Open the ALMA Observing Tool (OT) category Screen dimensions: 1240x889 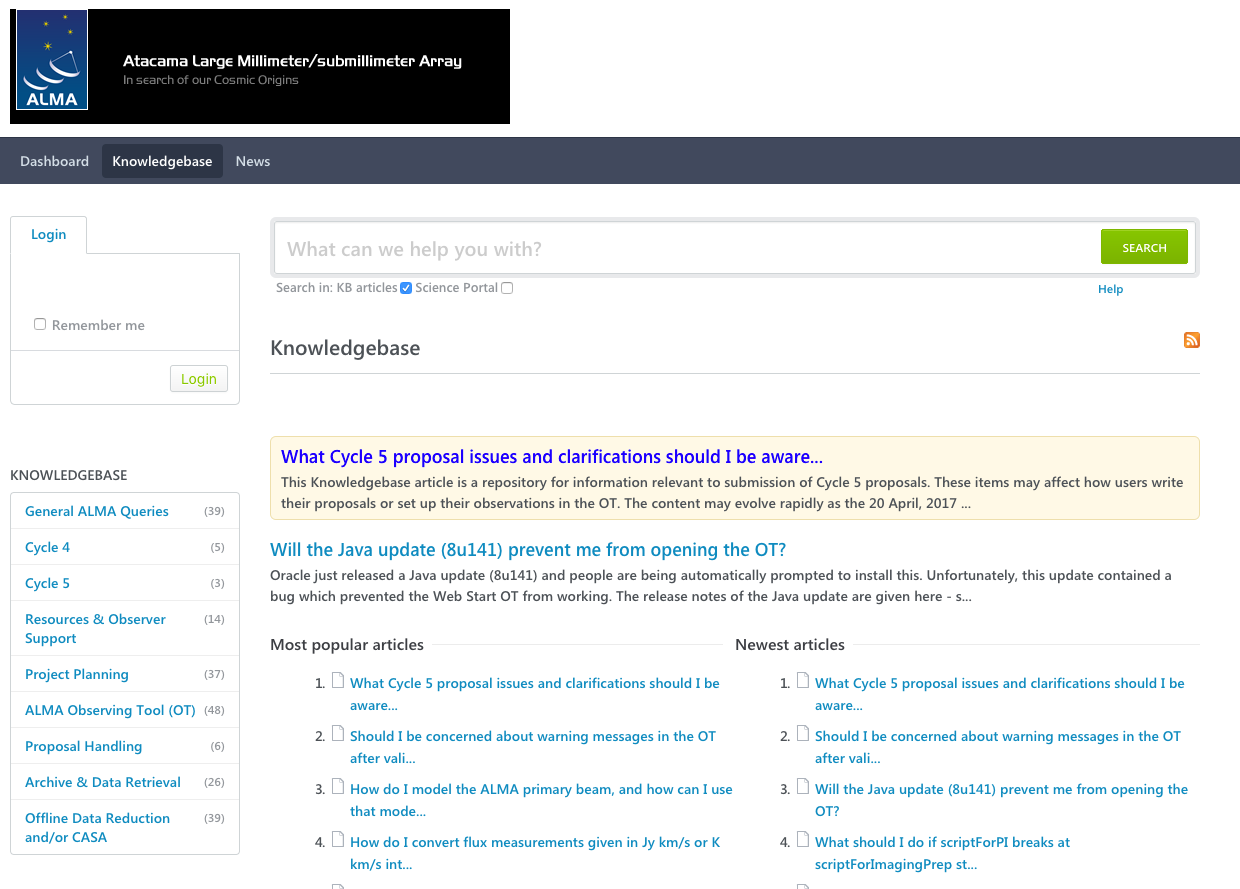[x=110, y=710]
